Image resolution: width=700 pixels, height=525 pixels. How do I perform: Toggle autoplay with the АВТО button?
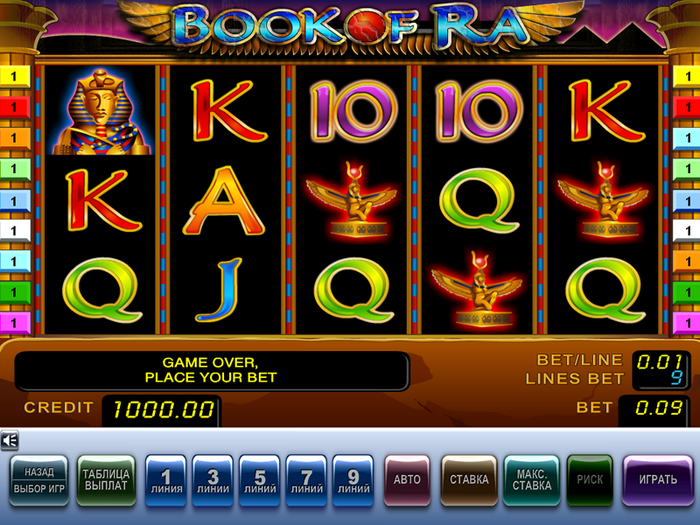click(x=407, y=480)
